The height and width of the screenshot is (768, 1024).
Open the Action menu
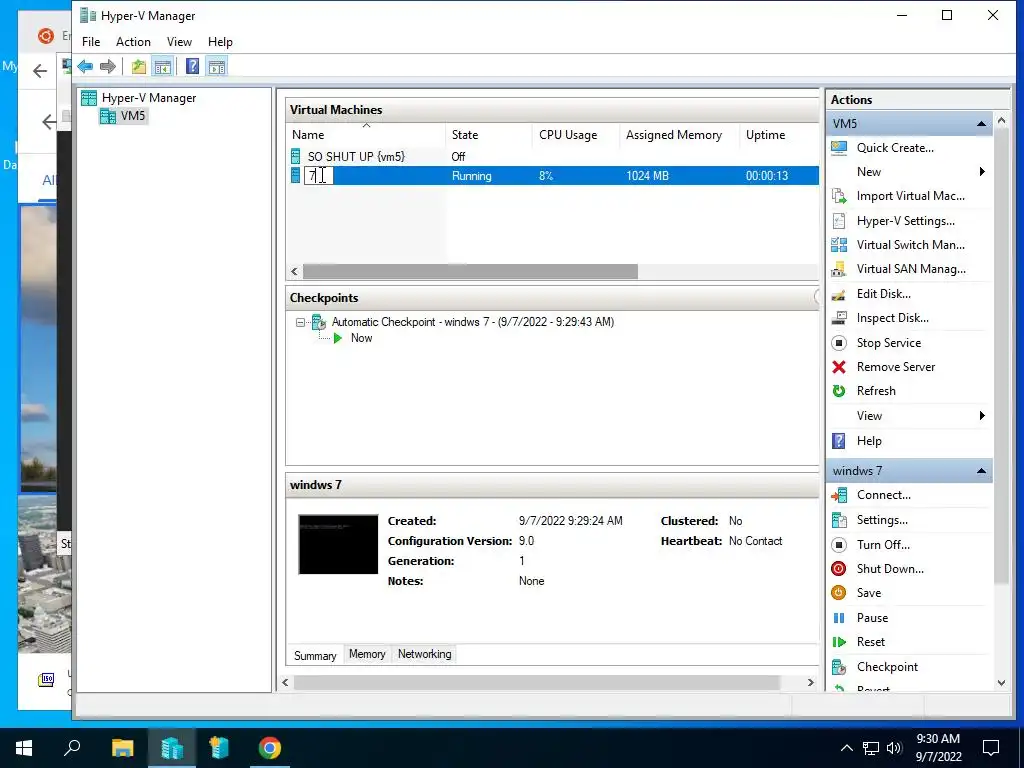pyautogui.click(x=133, y=42)
